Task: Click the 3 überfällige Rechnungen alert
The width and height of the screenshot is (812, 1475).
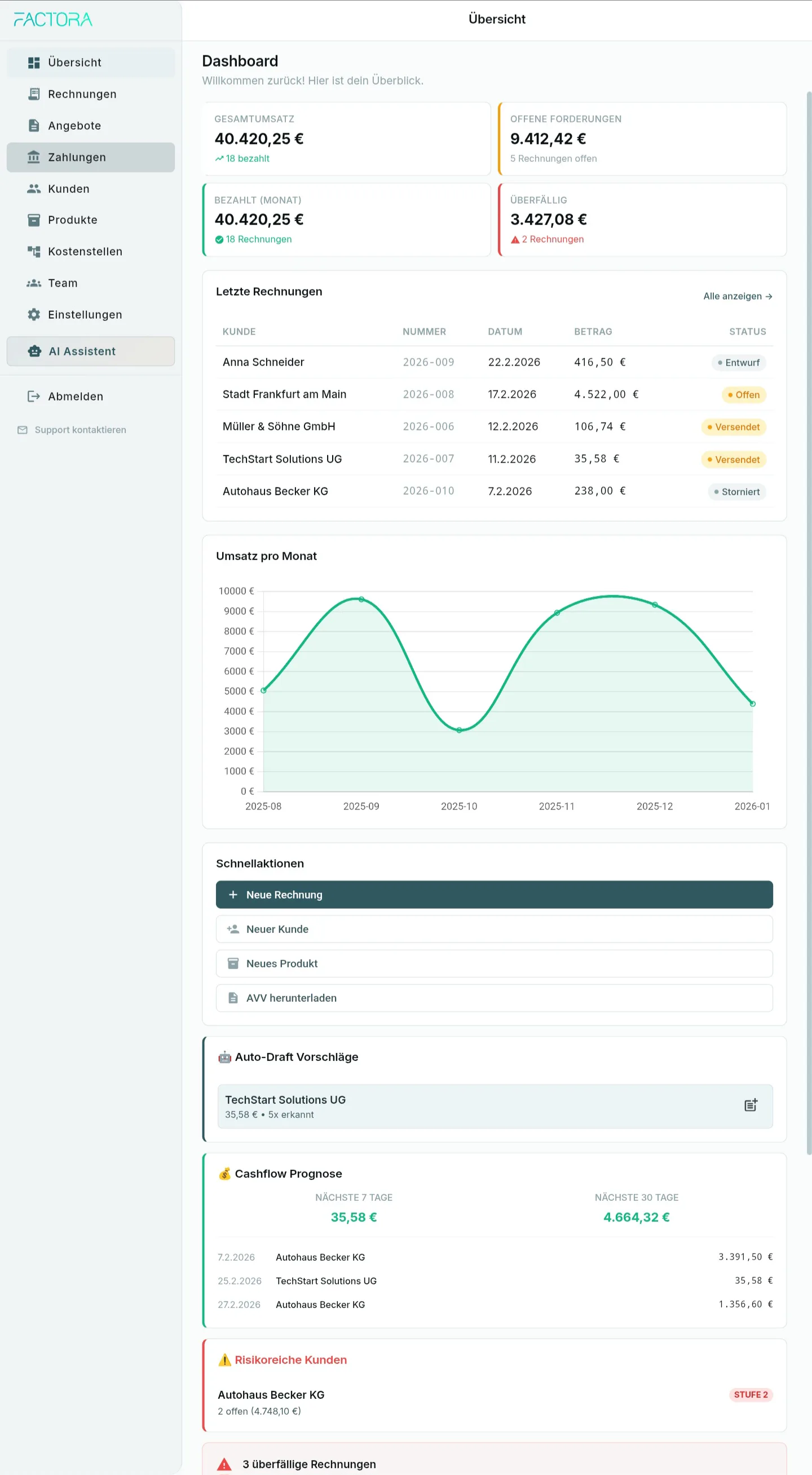Action: (x=494, y=1460)
